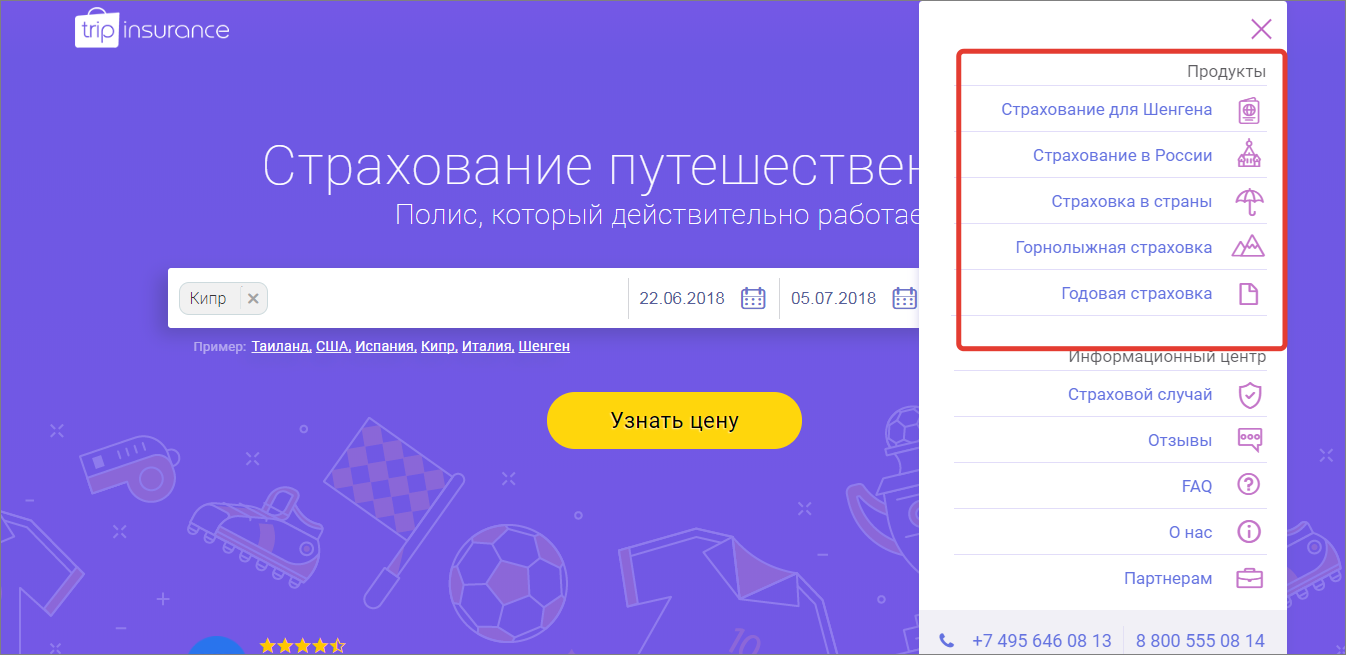Select Горнолыжная страховка menu item

tap(1113, 247)
